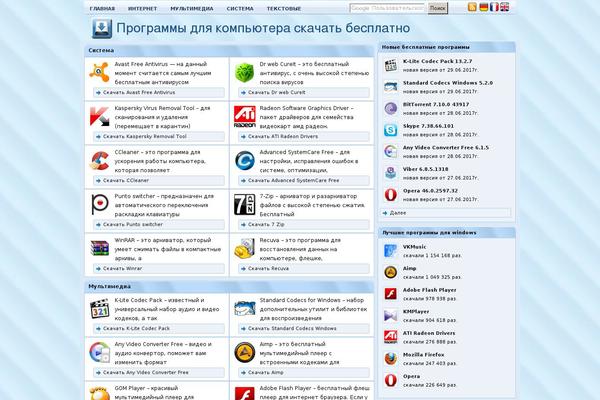Click the ATI Radeon logo in Система section

tap(245, 117)
